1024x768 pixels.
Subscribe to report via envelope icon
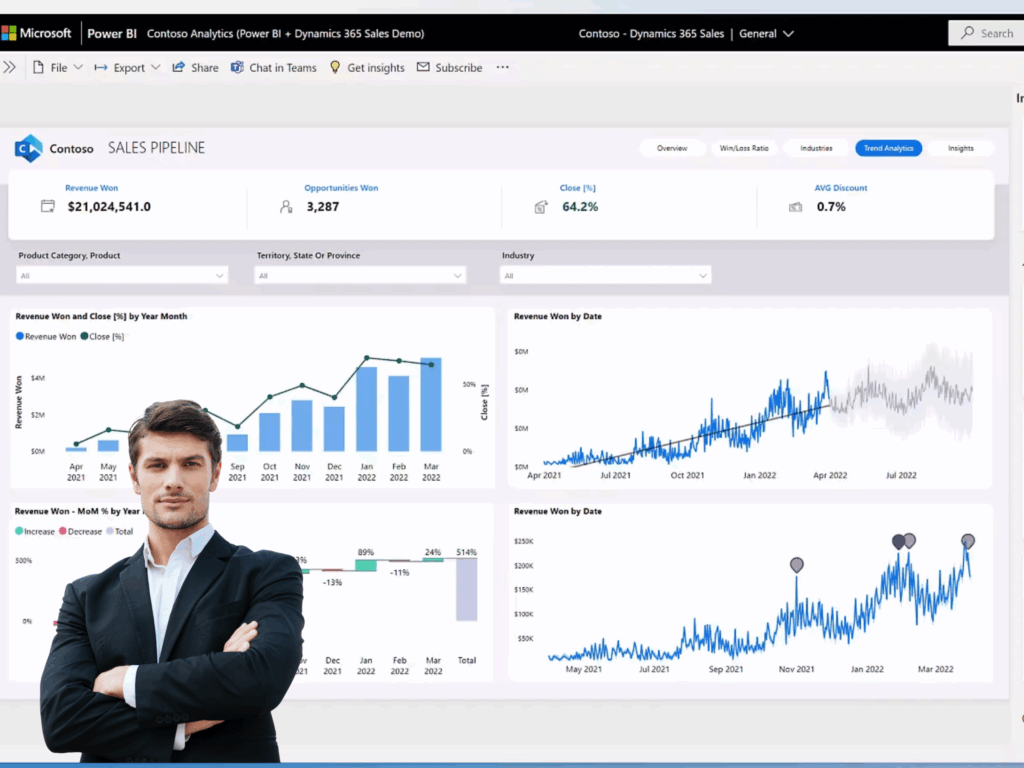click(423, 68)
